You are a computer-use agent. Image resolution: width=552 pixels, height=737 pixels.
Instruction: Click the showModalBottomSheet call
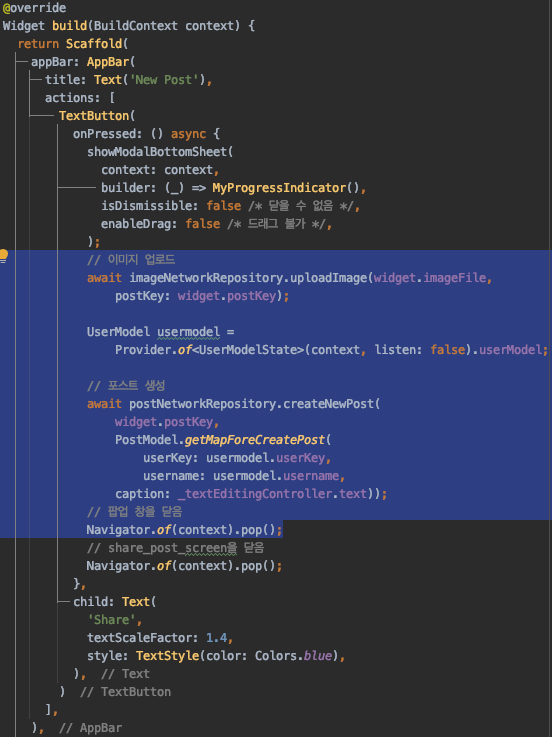[x=157, y=152]
